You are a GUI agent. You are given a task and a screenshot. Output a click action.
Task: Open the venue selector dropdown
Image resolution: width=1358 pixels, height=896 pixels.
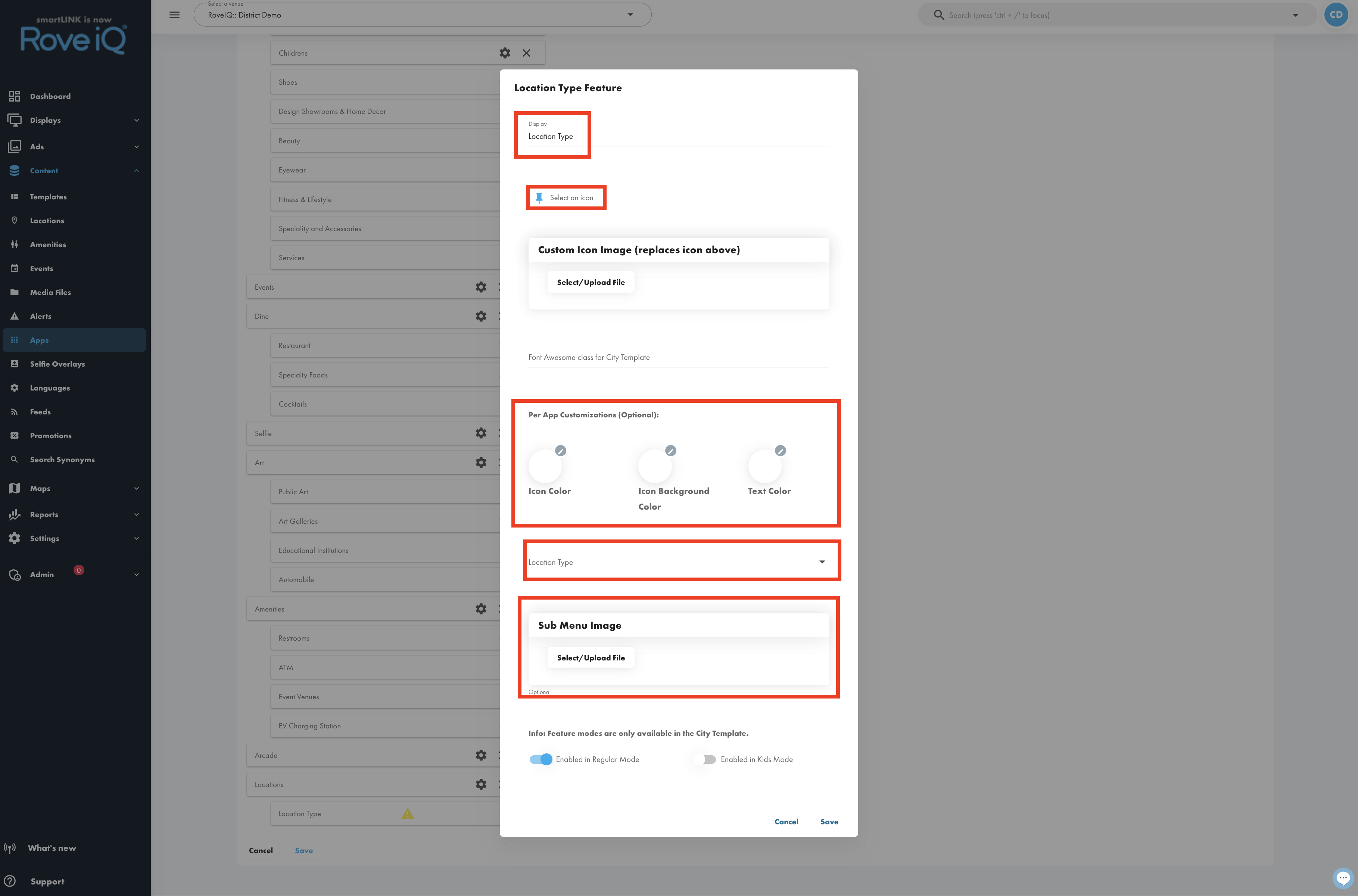[422, 15]
